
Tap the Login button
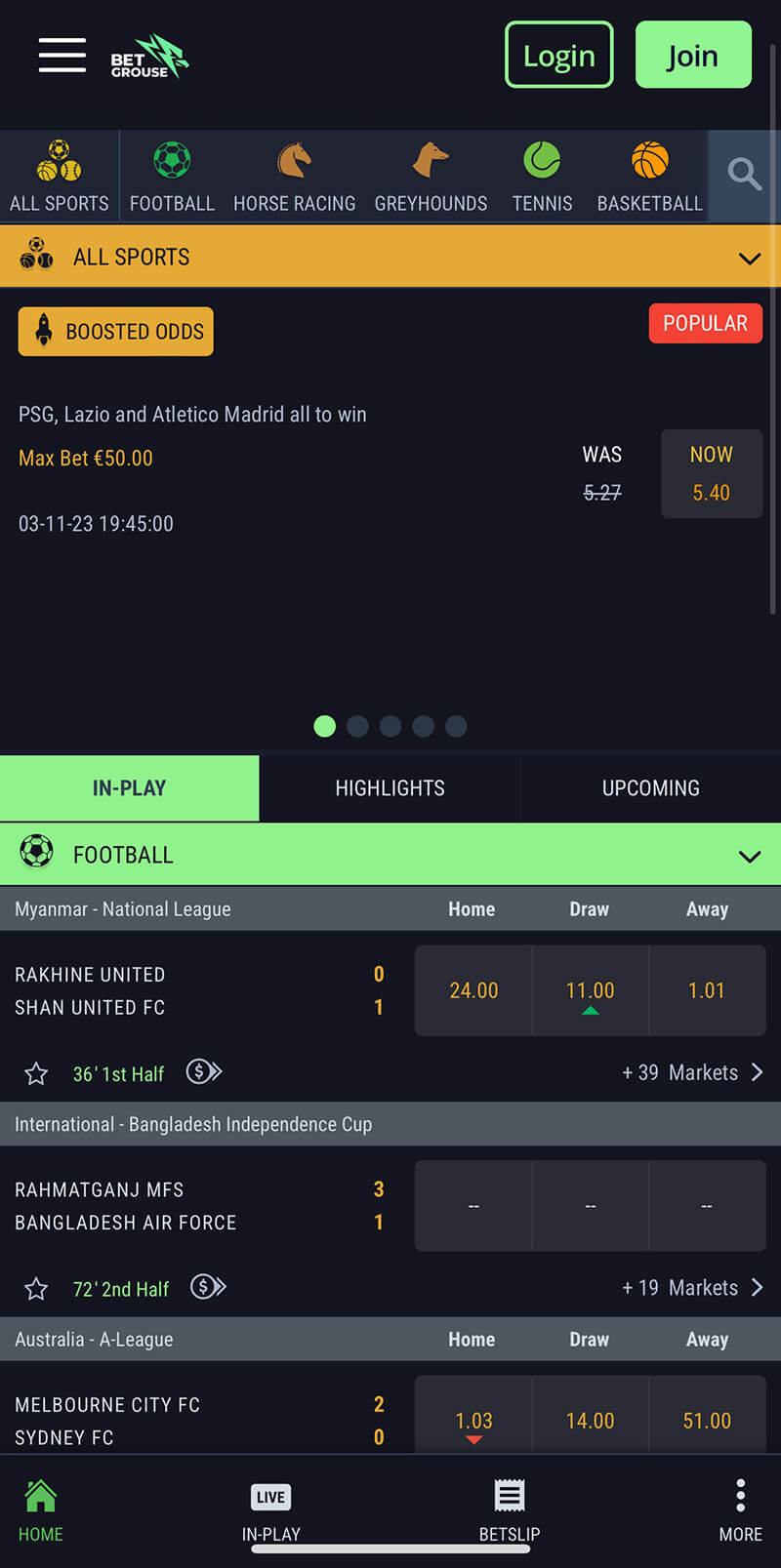tap(559, 55)
